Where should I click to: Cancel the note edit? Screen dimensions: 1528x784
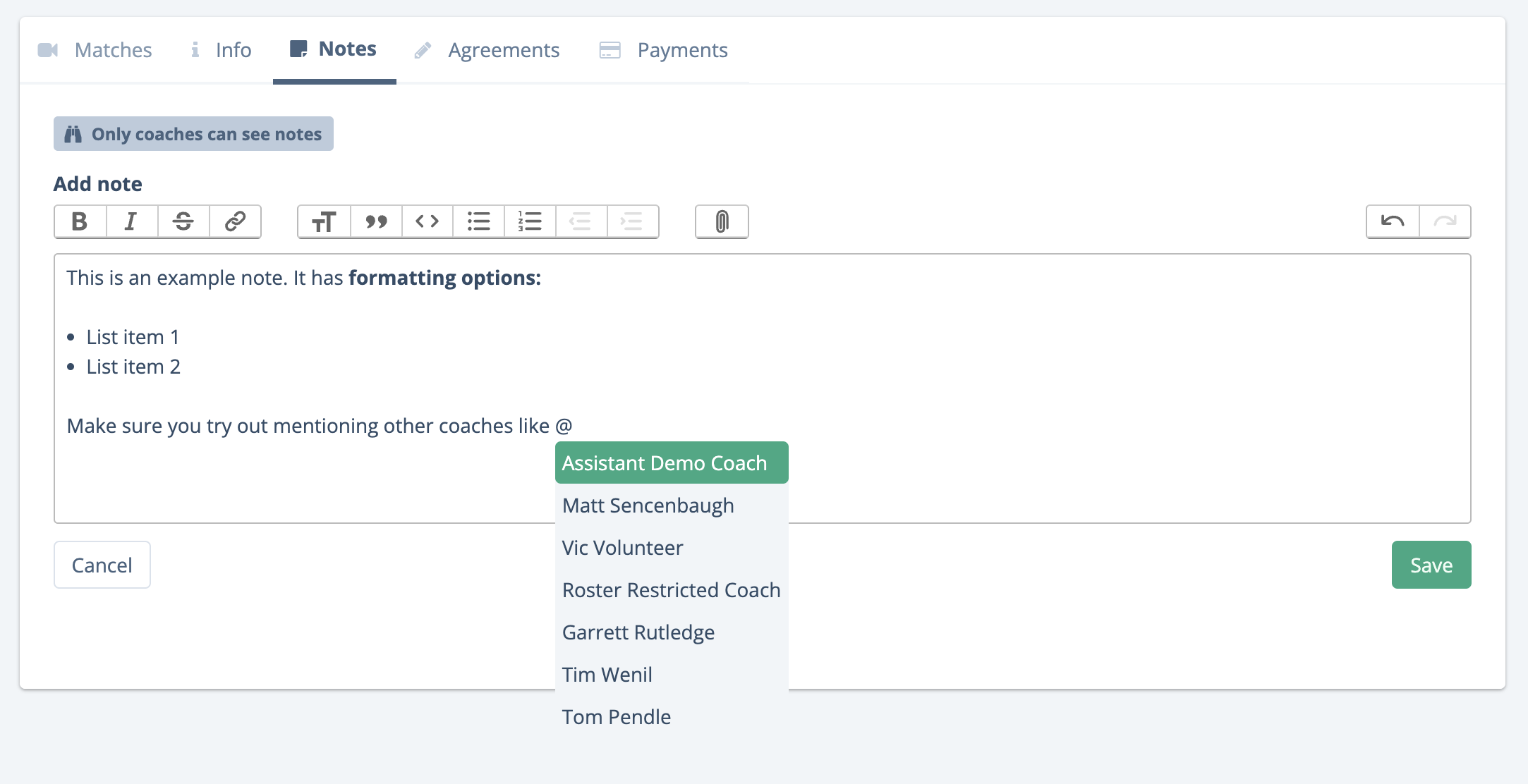(x=102, y=564)
